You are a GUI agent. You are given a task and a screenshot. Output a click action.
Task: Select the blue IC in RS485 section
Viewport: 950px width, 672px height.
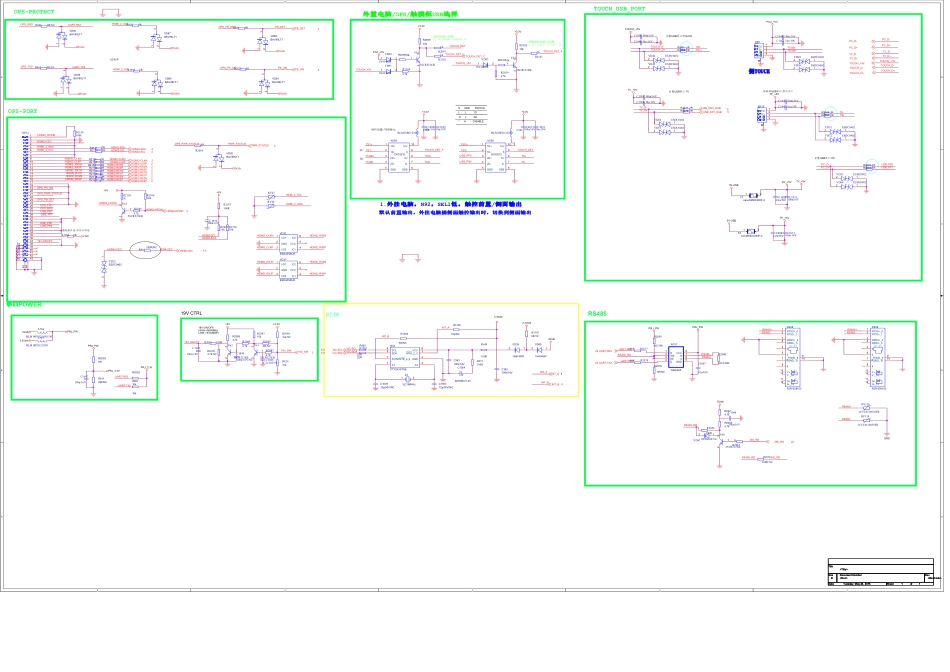click(x=674, y=356)
